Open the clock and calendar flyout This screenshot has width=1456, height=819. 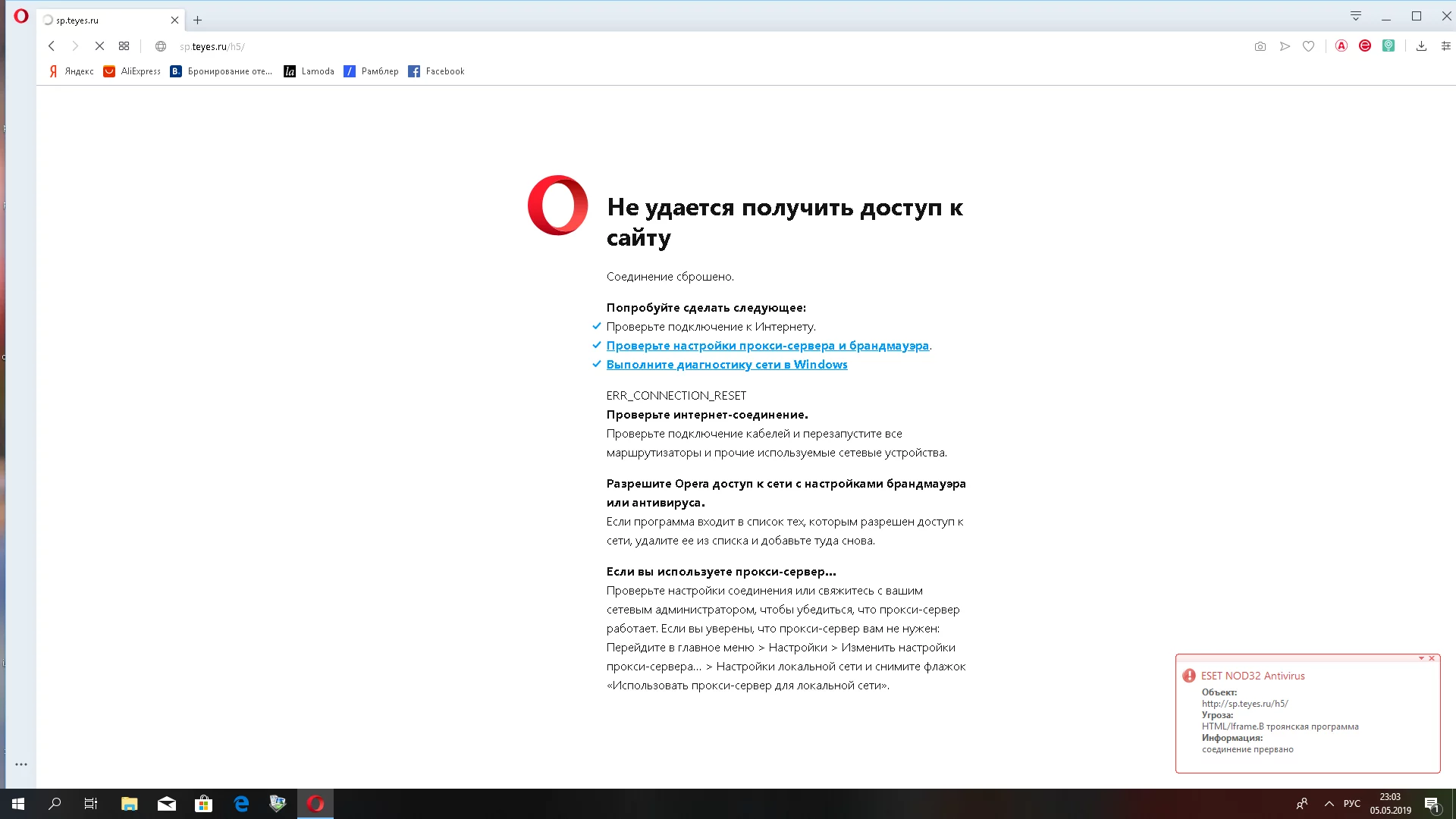(1391, 804)
